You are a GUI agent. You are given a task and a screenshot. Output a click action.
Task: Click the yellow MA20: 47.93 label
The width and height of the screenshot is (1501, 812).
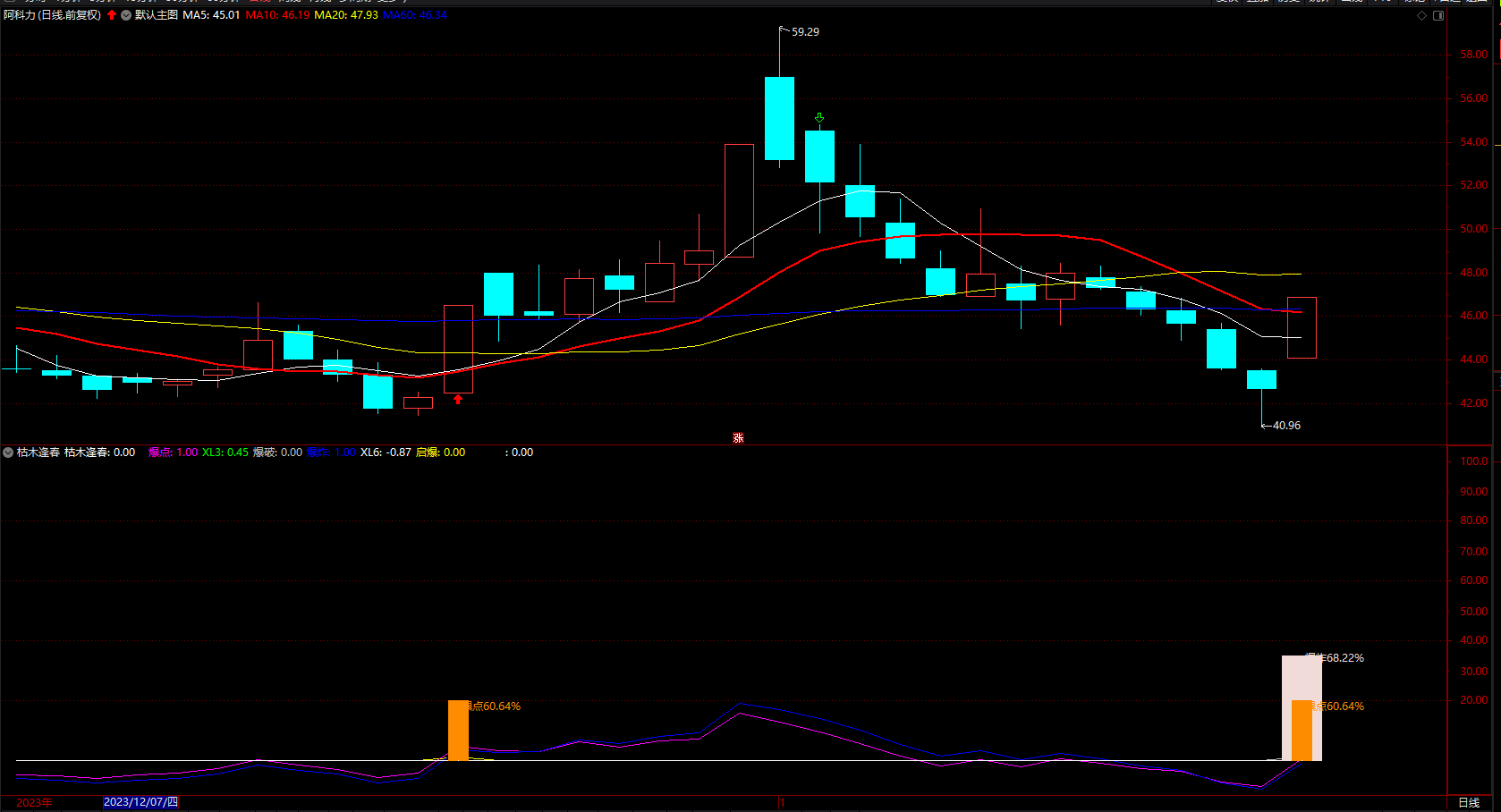tap(346, 15)
